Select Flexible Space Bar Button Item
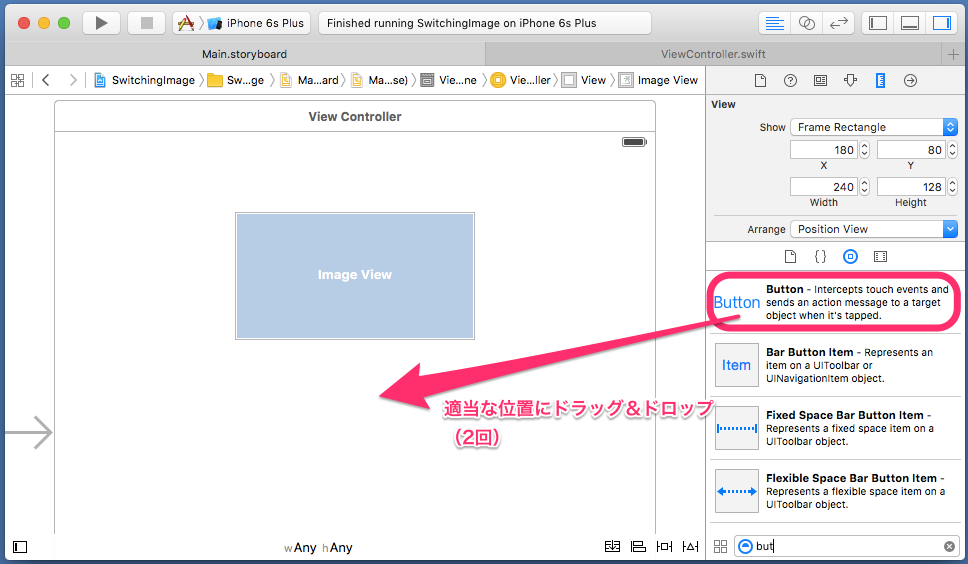This screenshot has height=564, width=968. point(837,491)
